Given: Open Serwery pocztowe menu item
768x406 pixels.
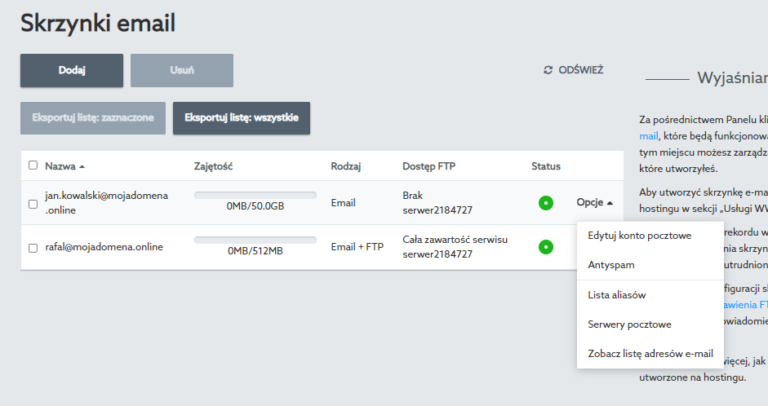Looking at the screenshot, I should pos(629,324).
